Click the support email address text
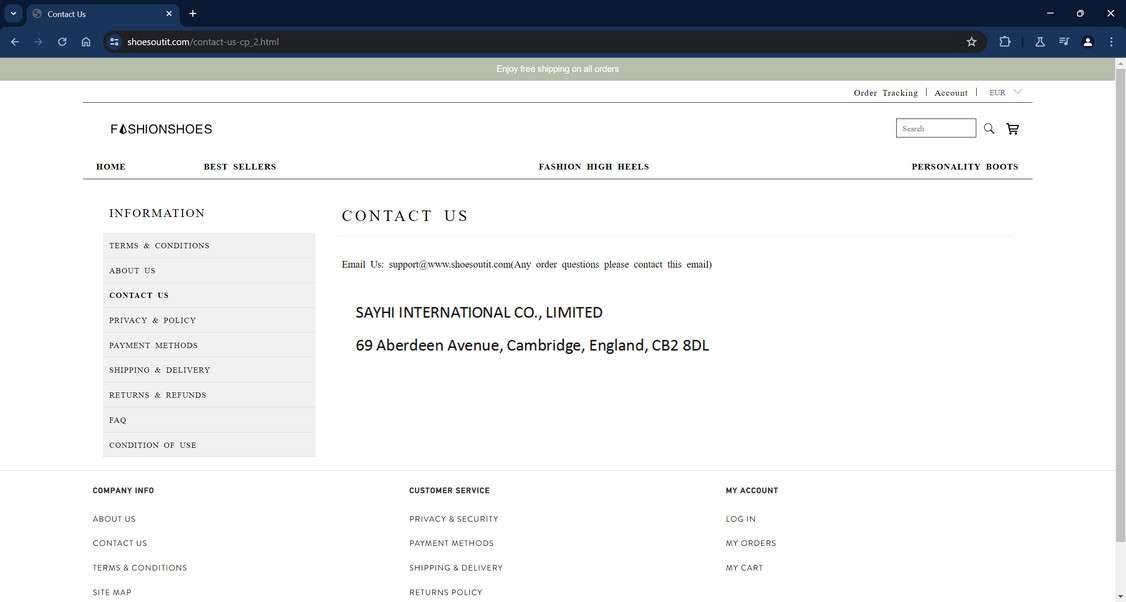 coord(450,264)
